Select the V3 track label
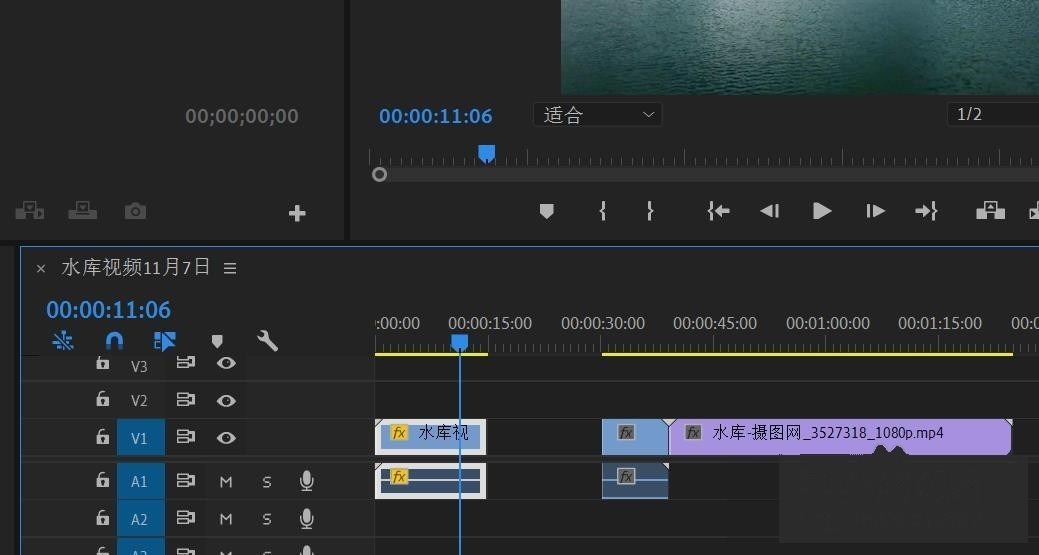 139,366
